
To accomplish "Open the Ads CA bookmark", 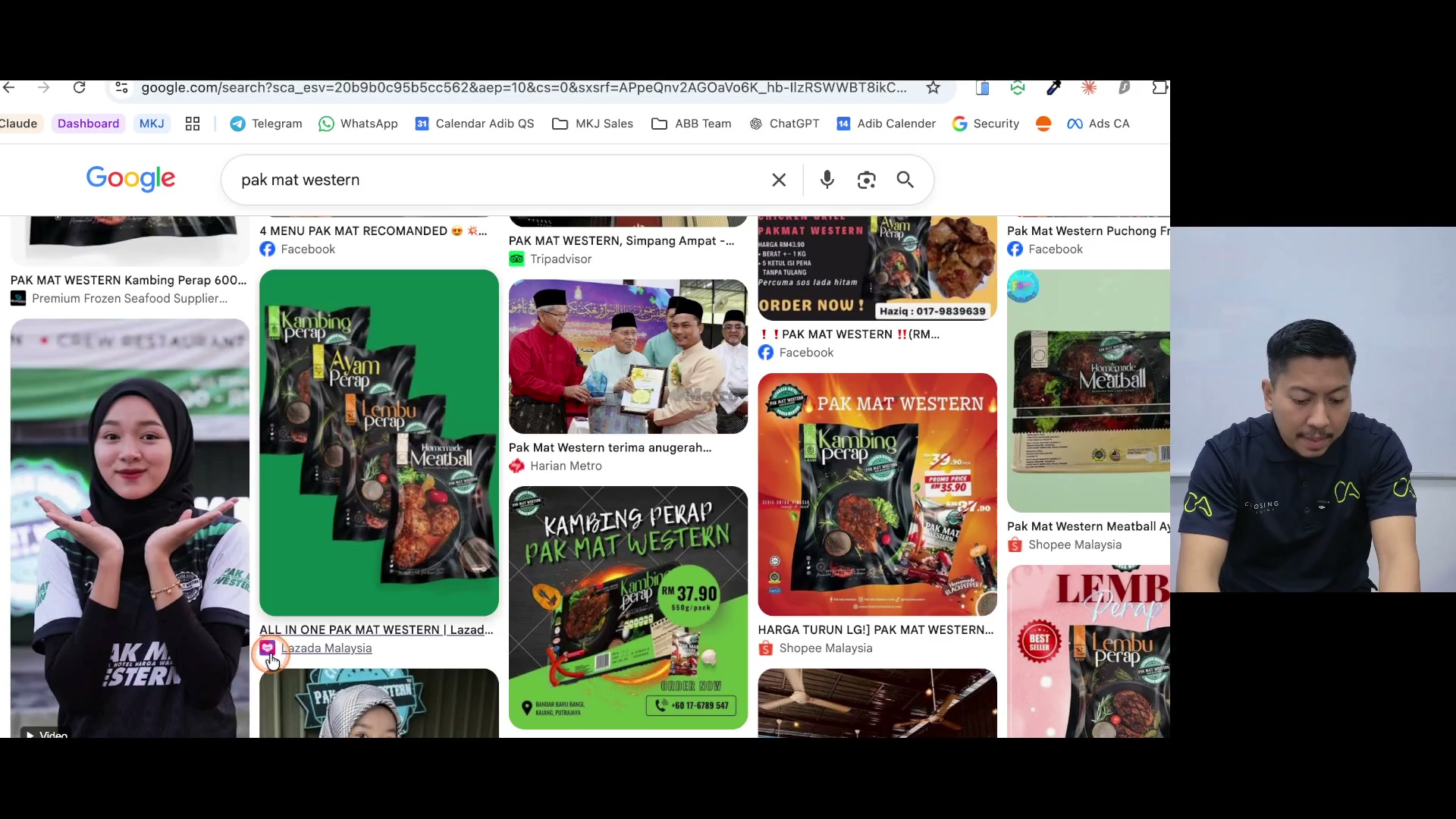I will pos(1098,124).
